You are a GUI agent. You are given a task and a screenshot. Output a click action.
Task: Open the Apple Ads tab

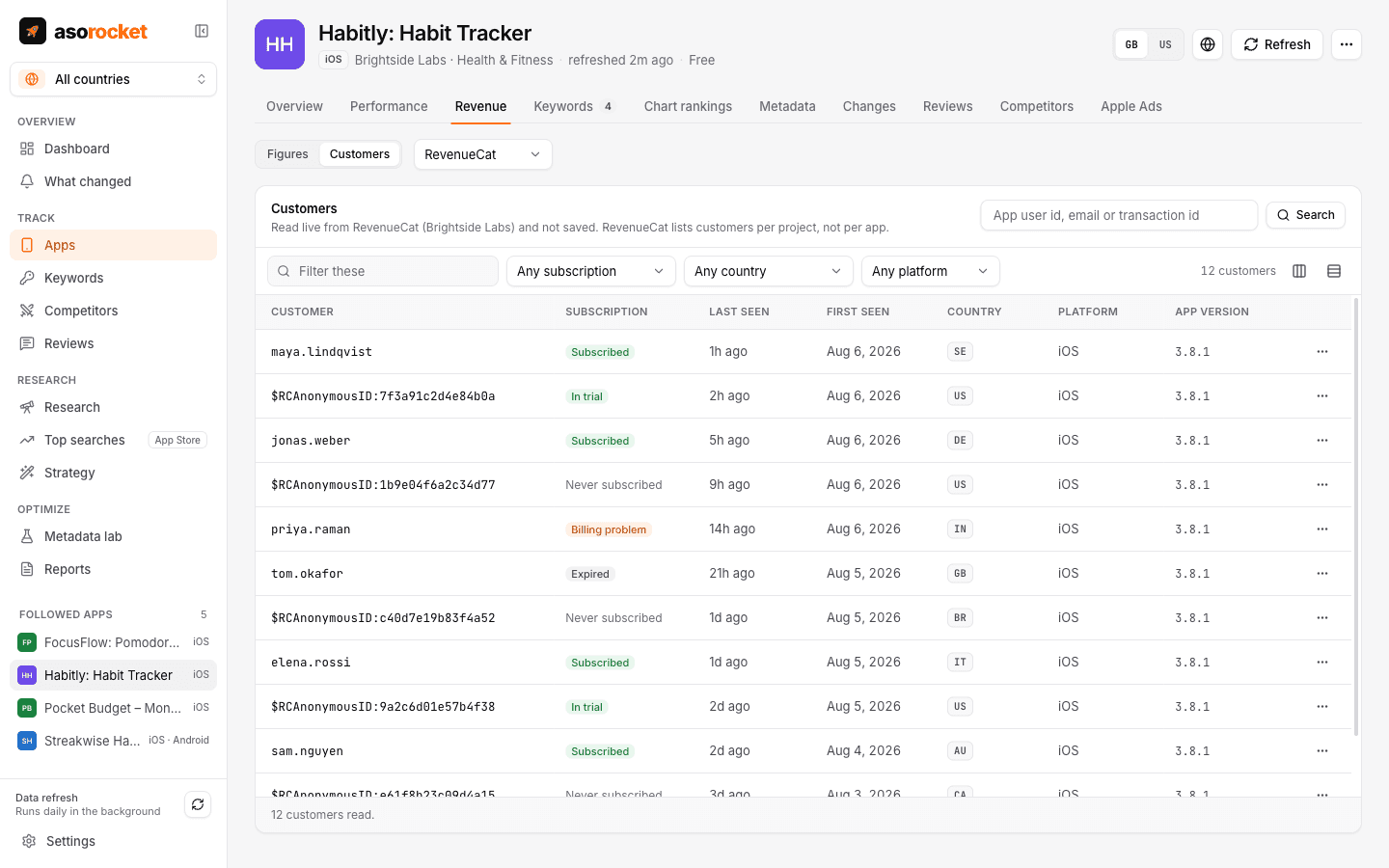[x=1131, y=106]
